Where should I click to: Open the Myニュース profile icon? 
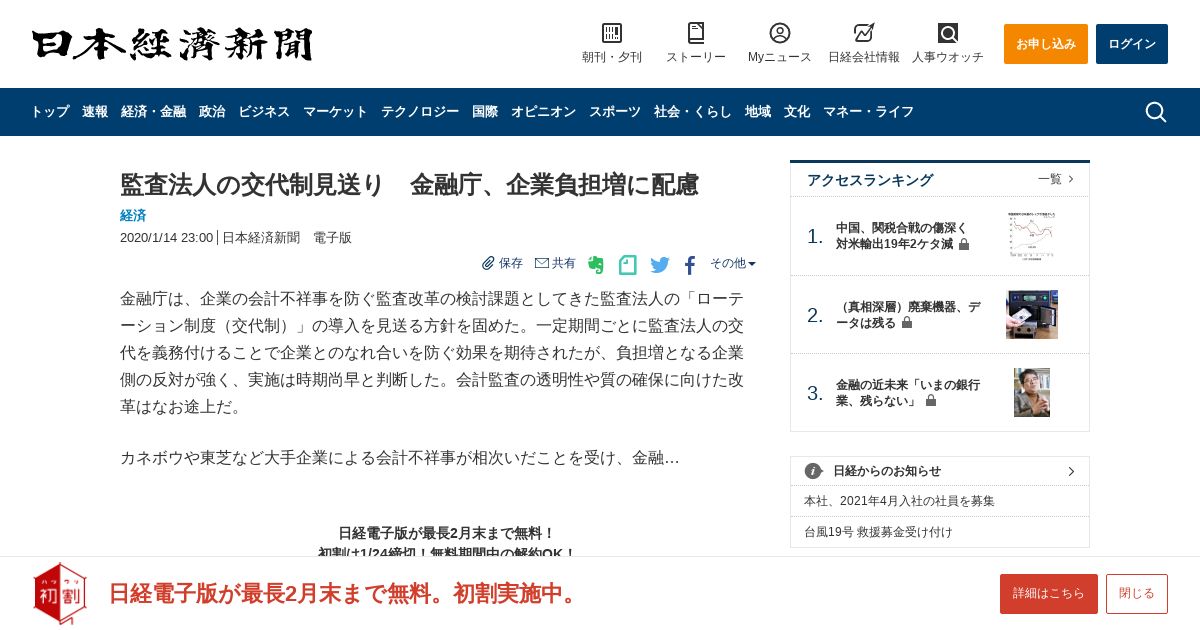pyautogui.click(x=780, y=33)
